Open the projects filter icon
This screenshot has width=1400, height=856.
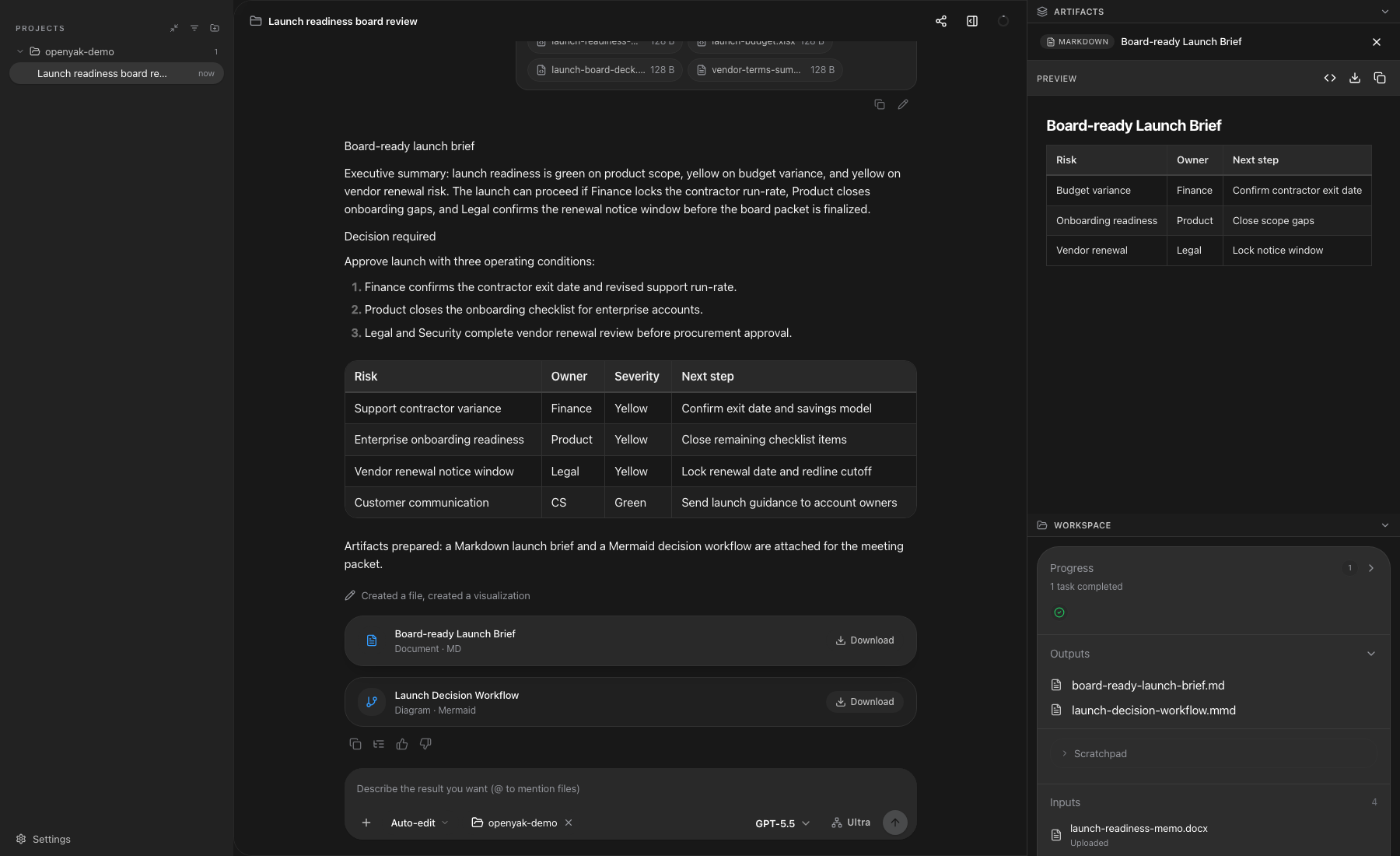pyautogui.click(x=194, y=28)
